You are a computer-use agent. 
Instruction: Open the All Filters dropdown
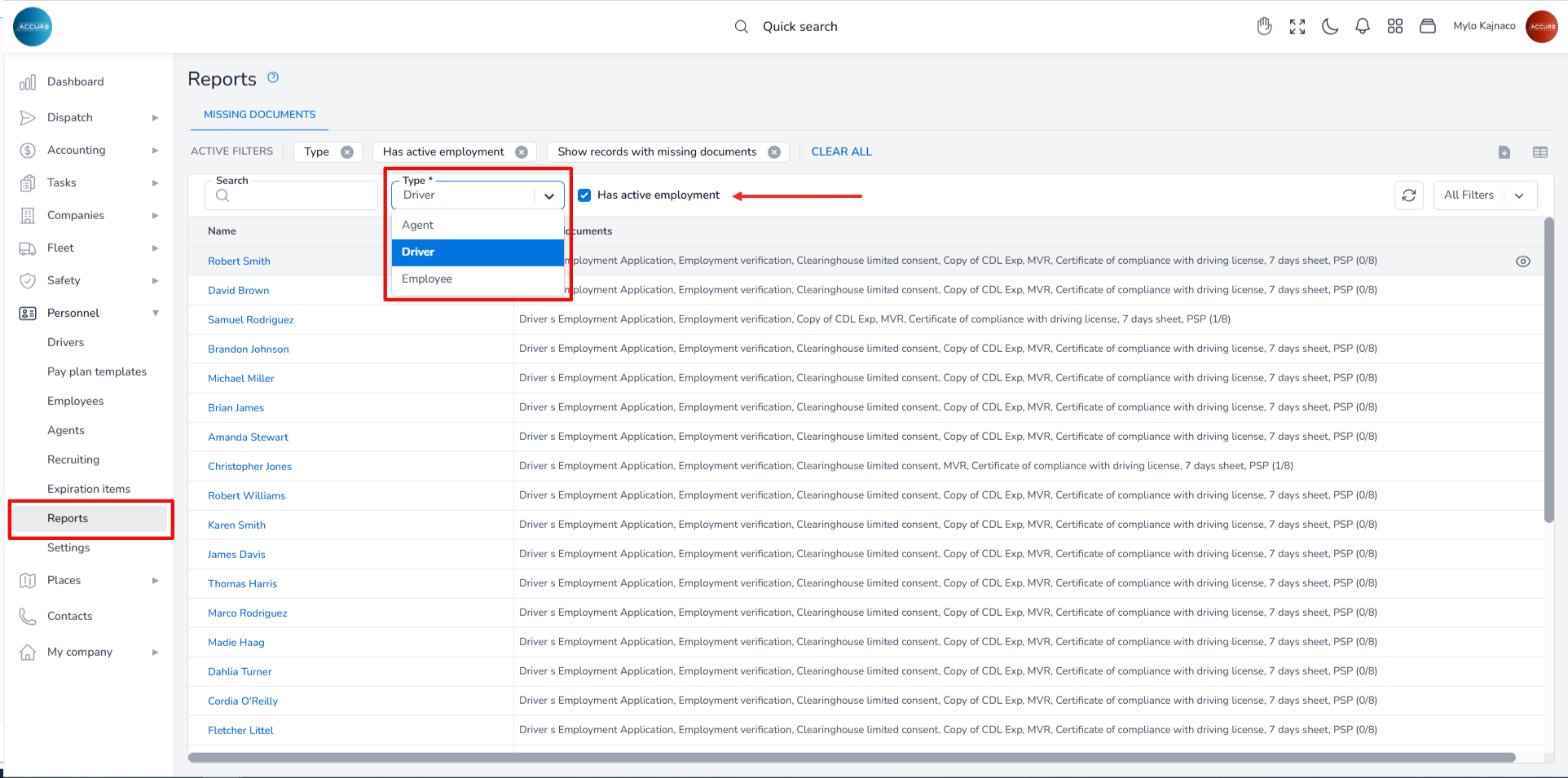[x=1484, y=196]
